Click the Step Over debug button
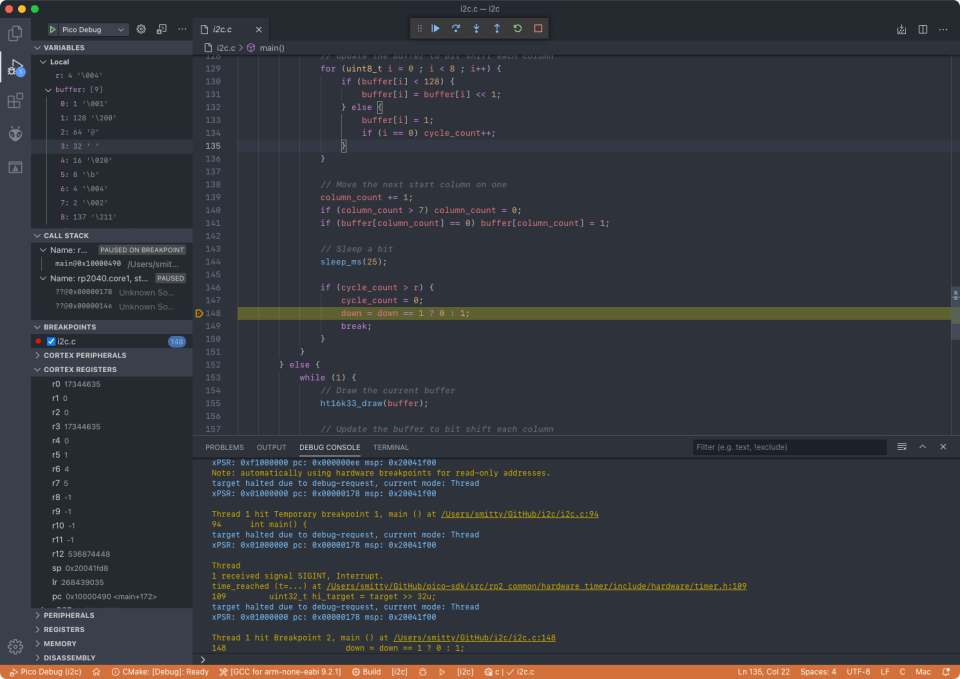The height and width of the screenshot is (679, 960). [x=456, y=29]
